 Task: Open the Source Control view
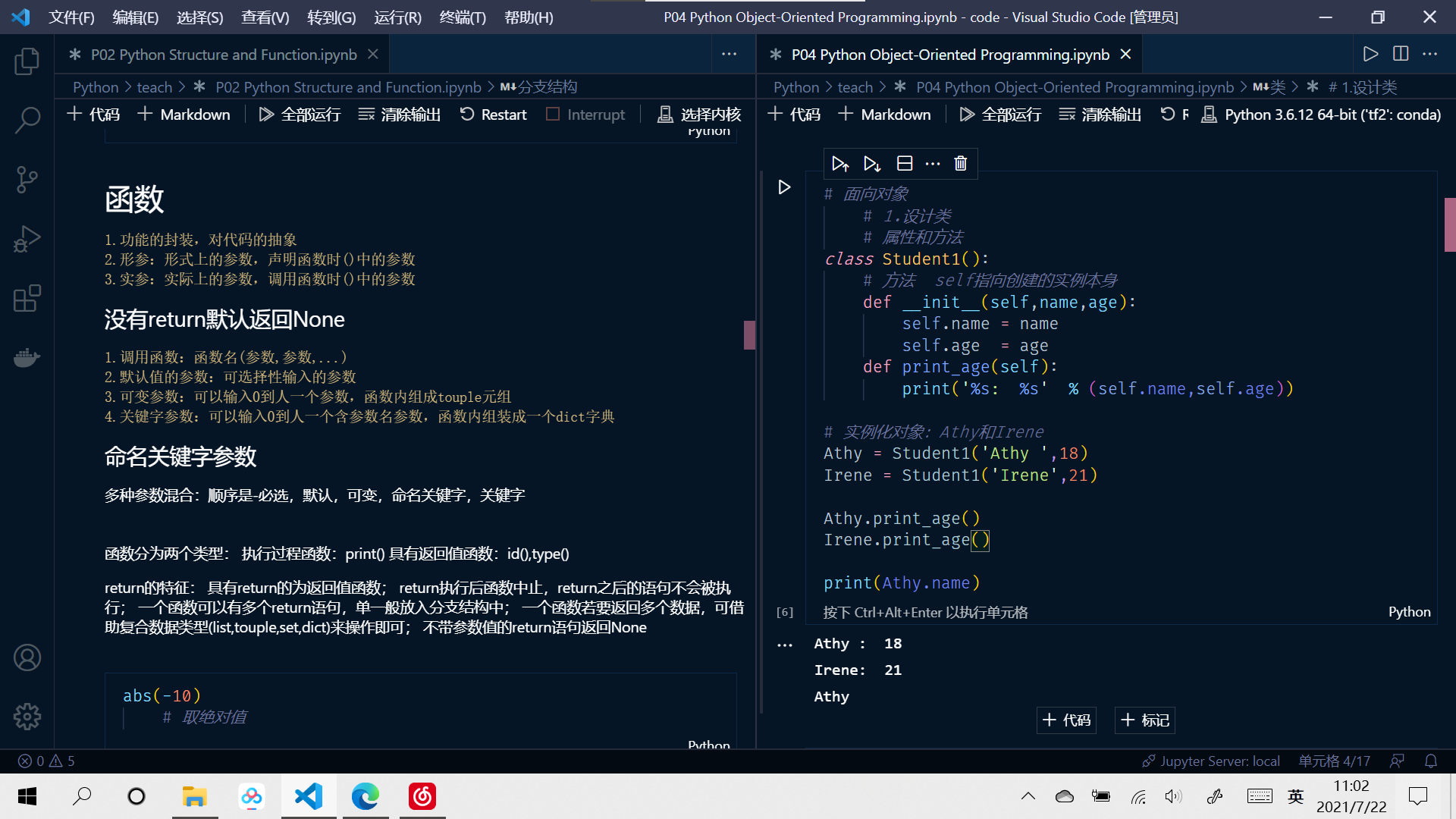point(27,180)
